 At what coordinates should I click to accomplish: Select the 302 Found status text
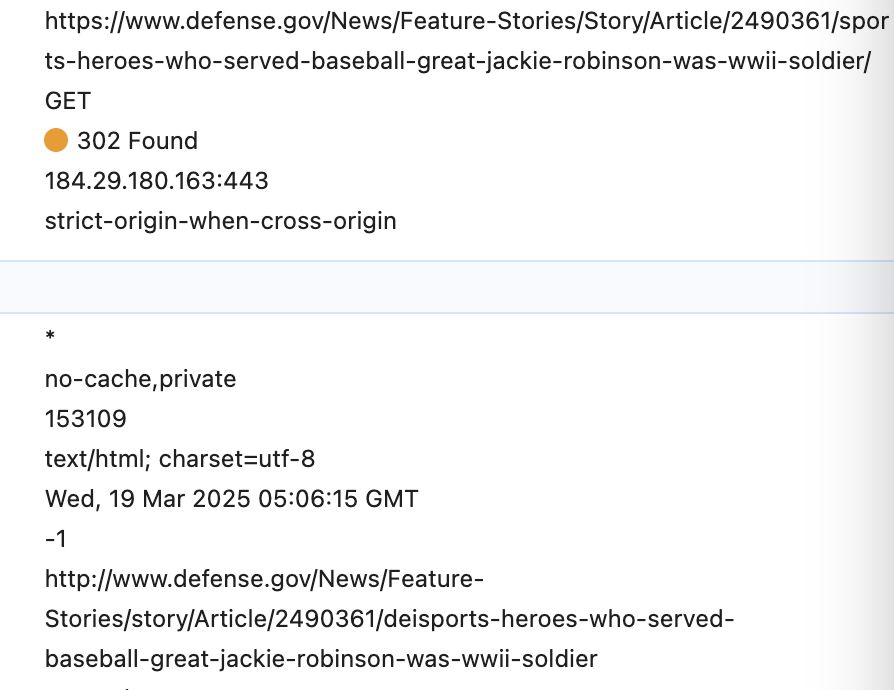tap(137, 141)
